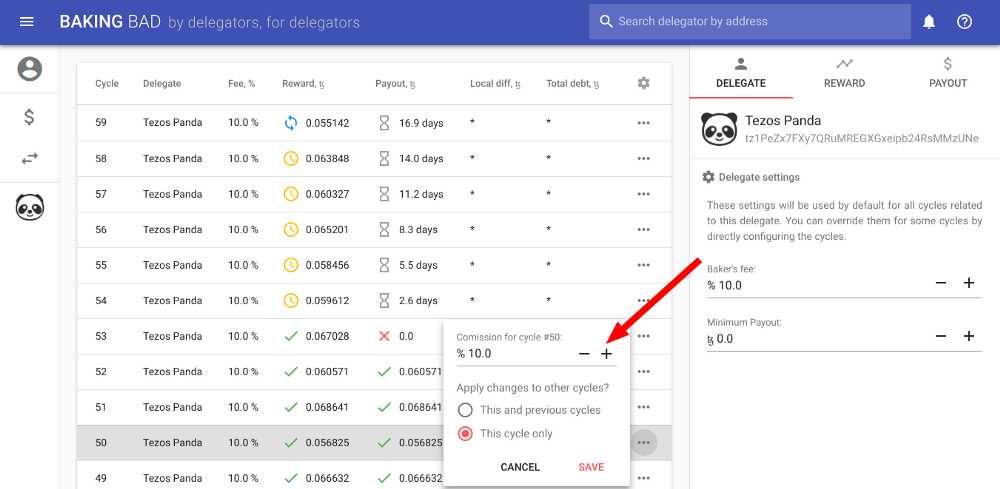Open table settings gear in header

tap(643, 83)
